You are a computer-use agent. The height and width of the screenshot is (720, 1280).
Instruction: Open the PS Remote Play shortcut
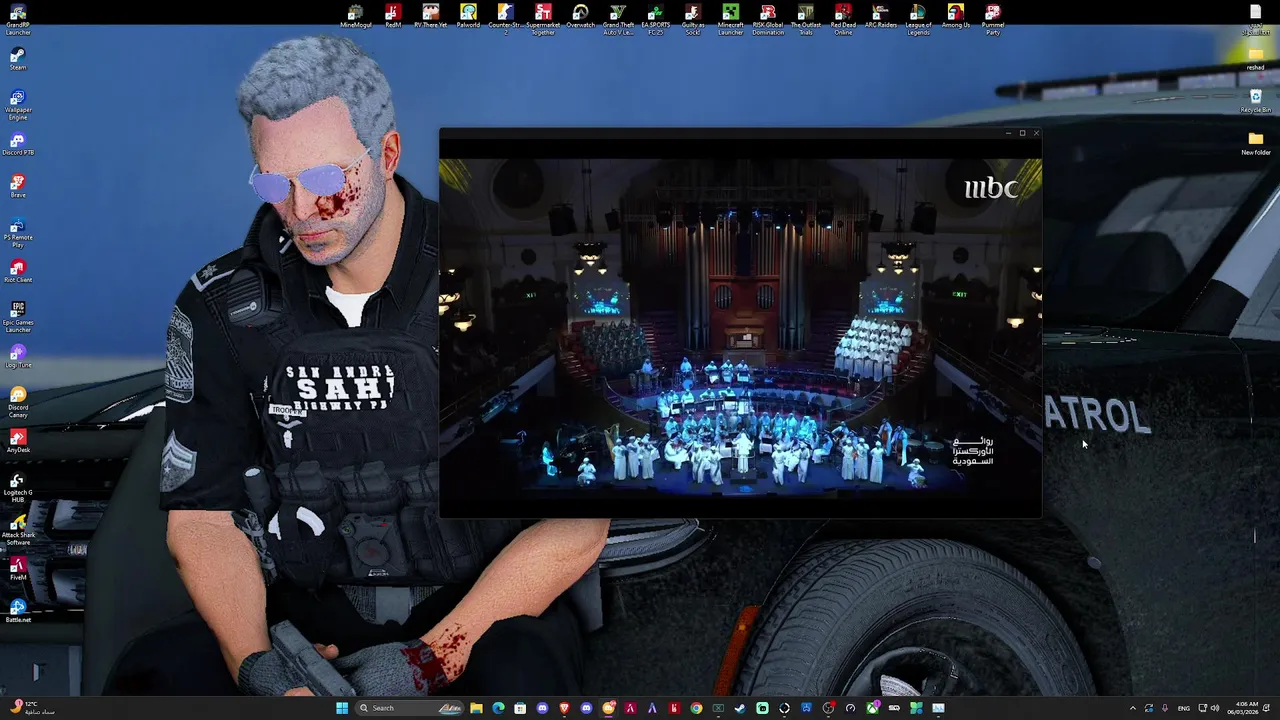(x=18, y=232)
